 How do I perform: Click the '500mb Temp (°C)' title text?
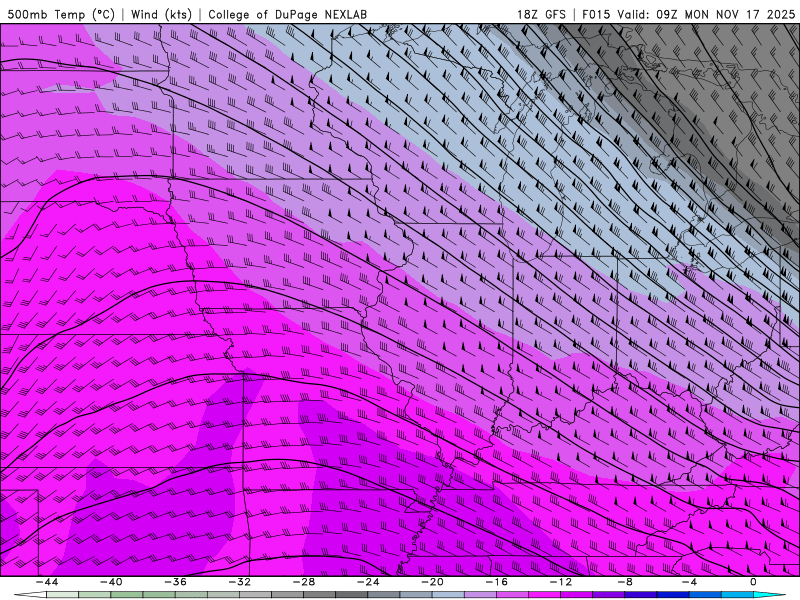coord(61,14)
